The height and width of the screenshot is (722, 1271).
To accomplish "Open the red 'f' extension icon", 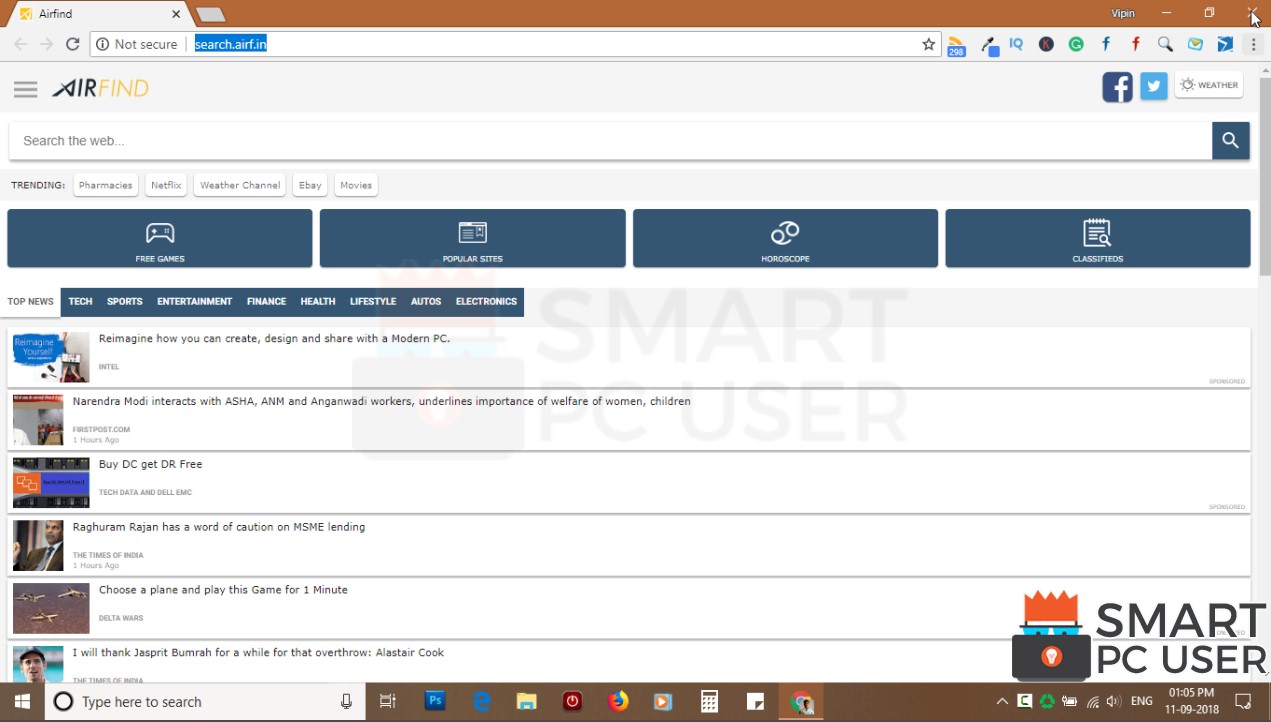I will pyautogui.click(x=1136, y=44).
